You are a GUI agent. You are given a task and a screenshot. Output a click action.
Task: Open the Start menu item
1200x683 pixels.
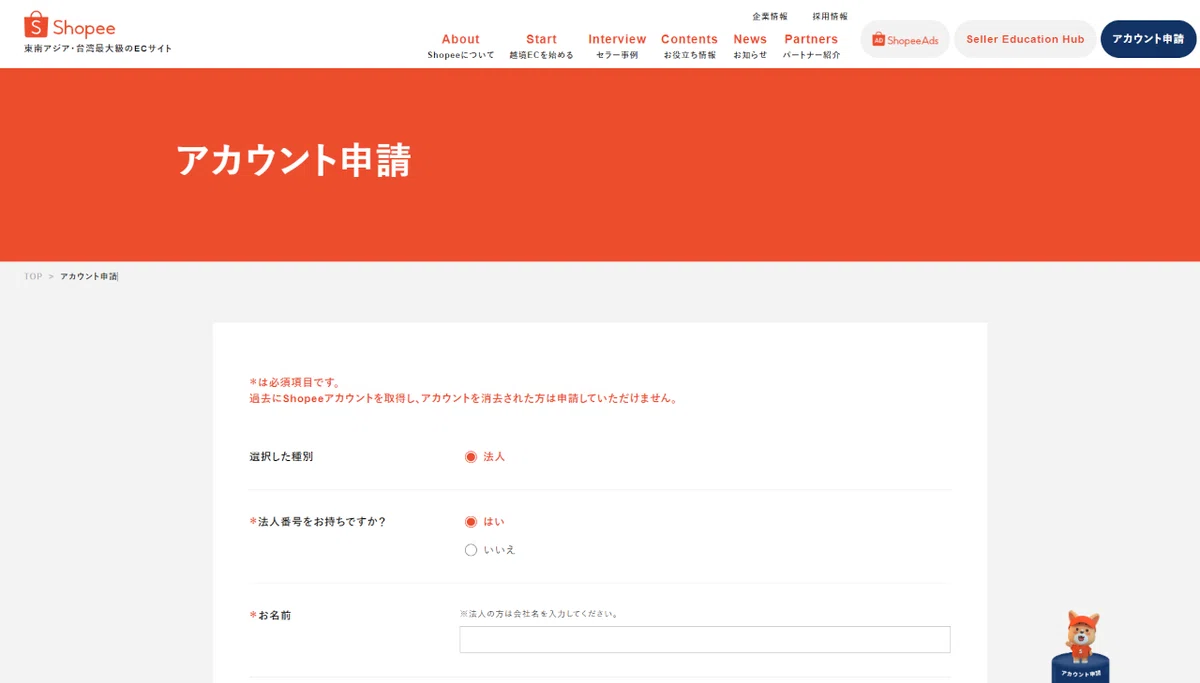pyautogui.click(x=541, y=46)
